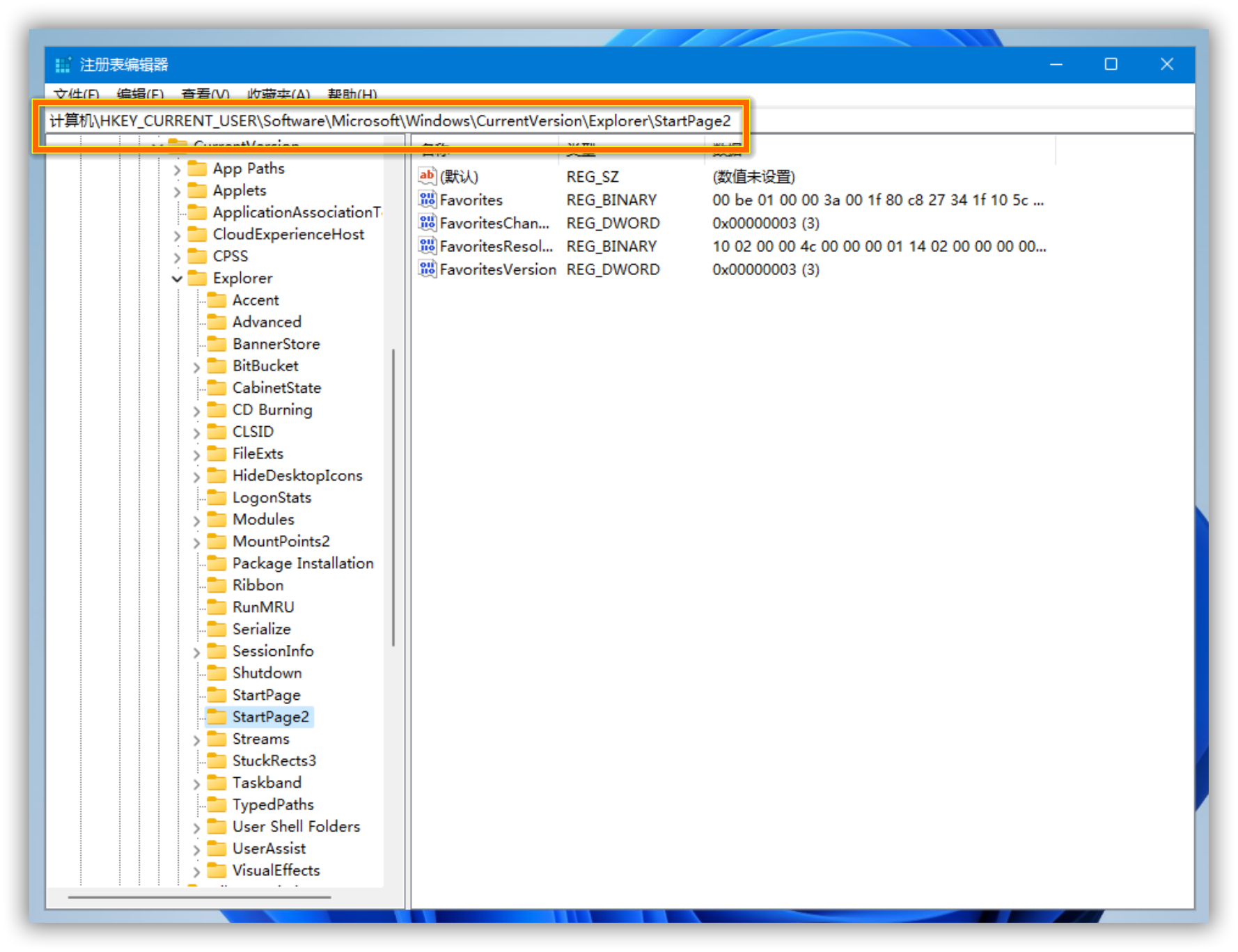The height and width of the screenshot is (952, 1238).
Task: Expand the CloudExperienceHost key
Action: point(177,235)
